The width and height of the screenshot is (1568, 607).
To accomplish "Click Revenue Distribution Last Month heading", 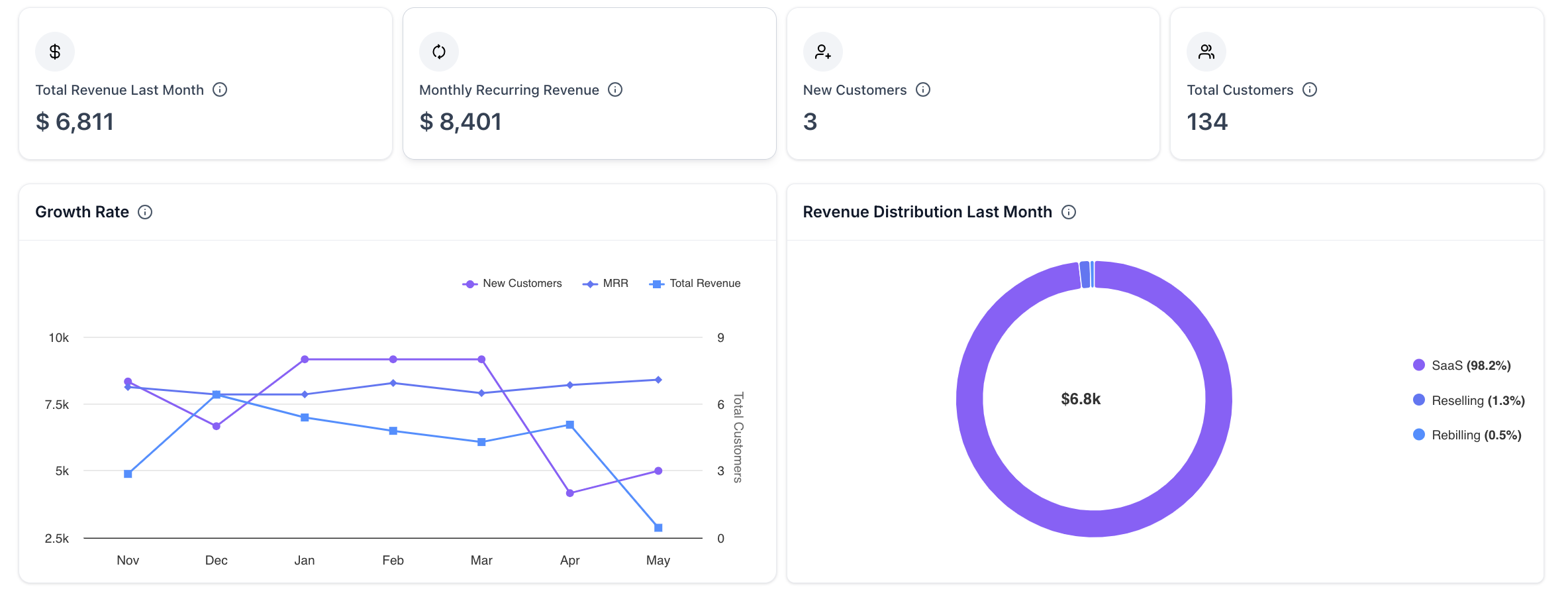I will point(927,212).
